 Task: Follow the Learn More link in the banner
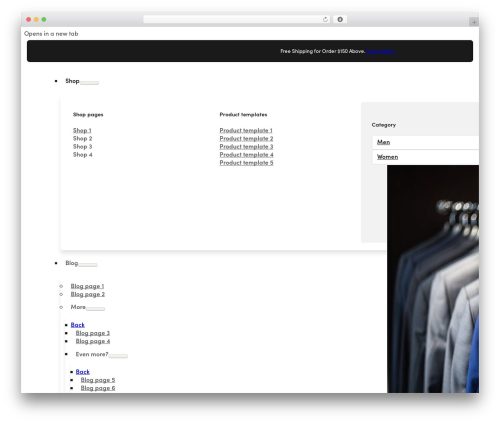coord(380,51)
